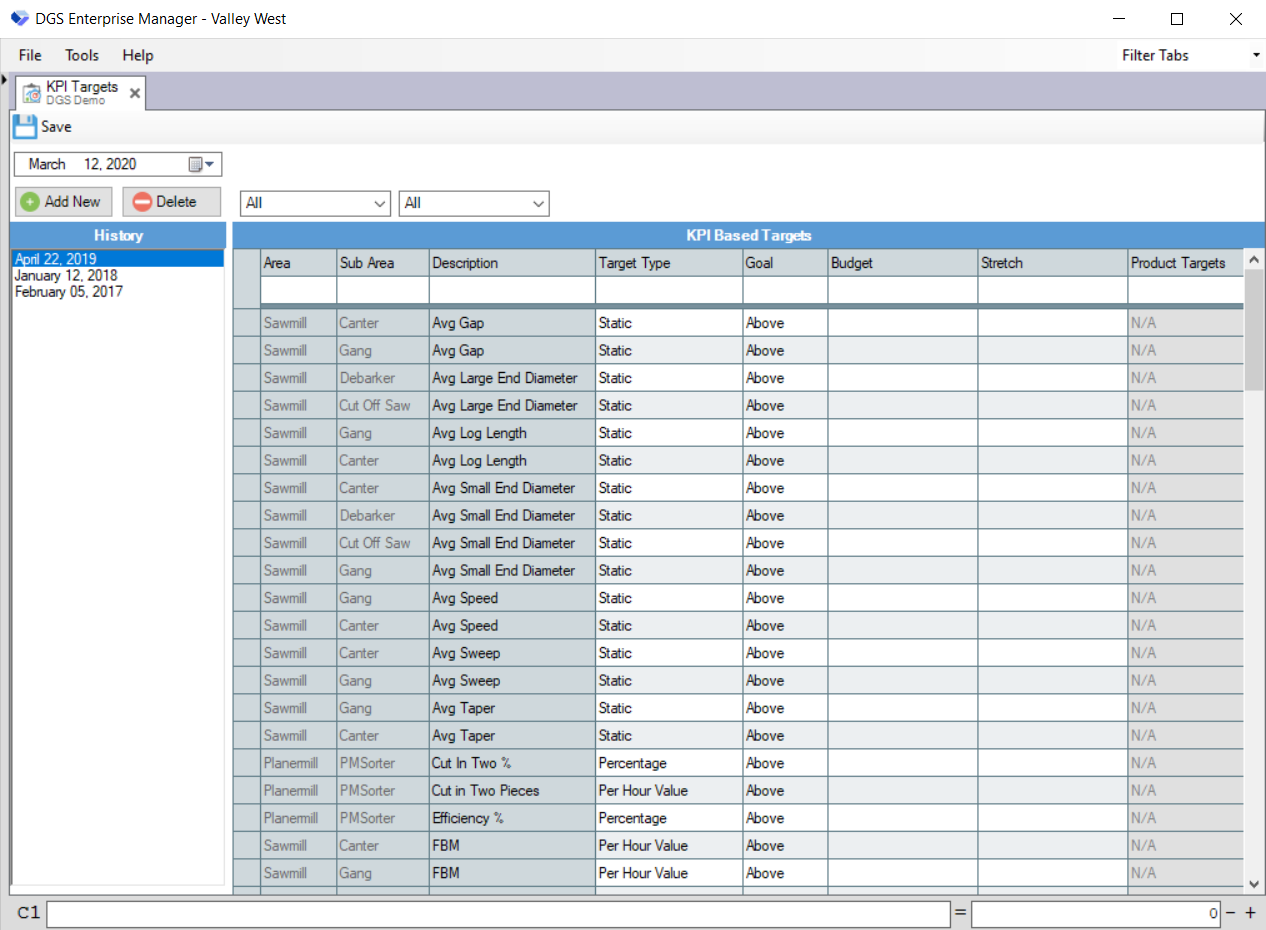1266x930 pixels.
Task: Open the calendar icon on the date picker
Action: 195,163
